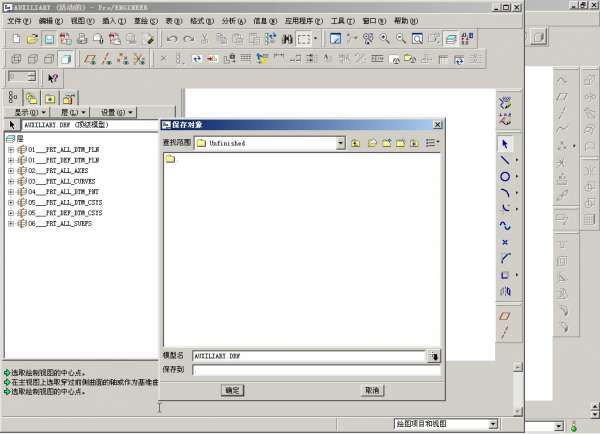Select the Spline curve tool

pos(505,225)
